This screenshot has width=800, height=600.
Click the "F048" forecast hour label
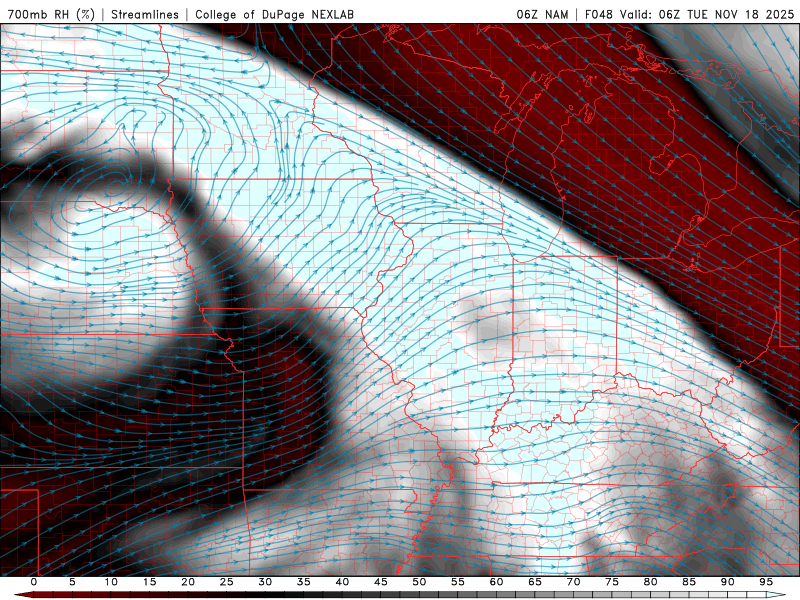tap(598, 15)
